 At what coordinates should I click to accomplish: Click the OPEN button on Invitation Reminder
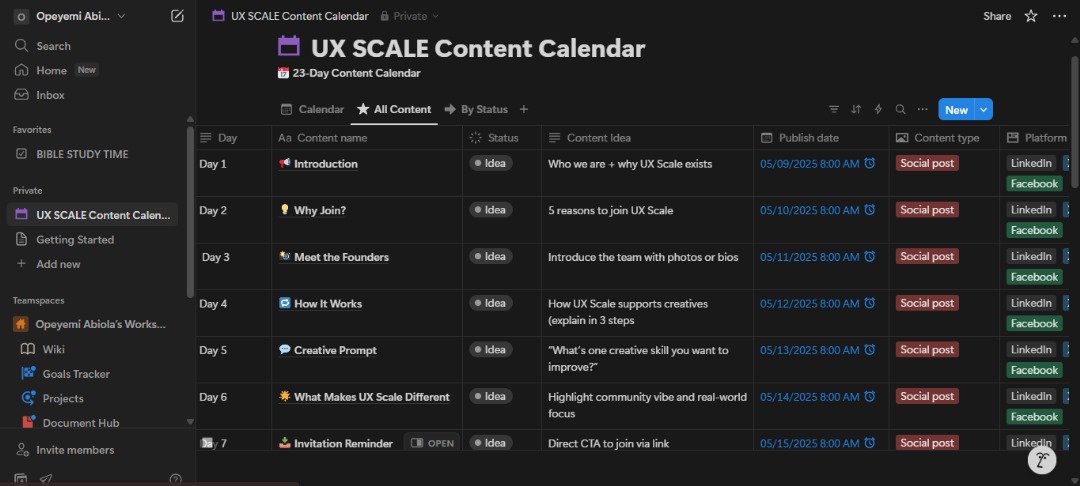click(x=433, y=443)
